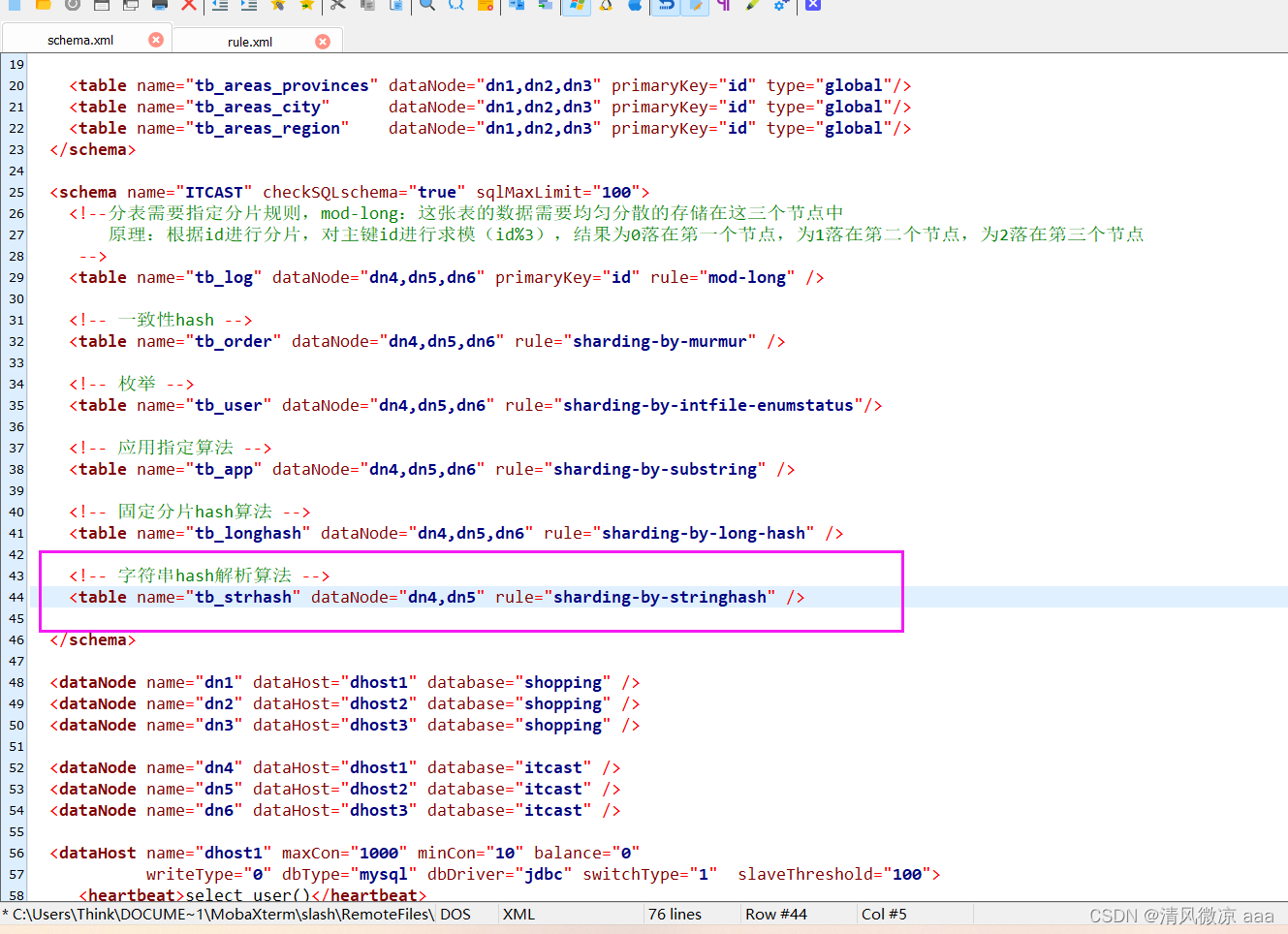
Task: Select the green marker highlighter icon
Action: pos(753,4)
